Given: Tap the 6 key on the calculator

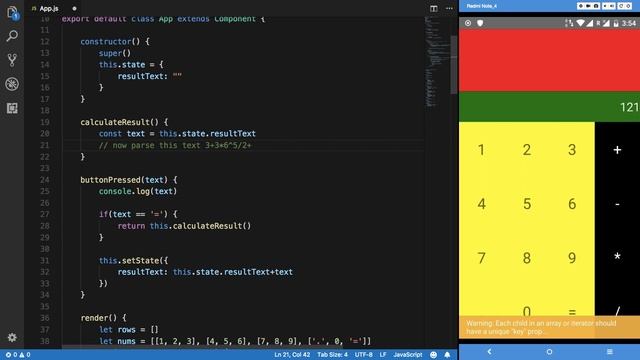Looking at the screenshot, I should click(x=572, y=204).
